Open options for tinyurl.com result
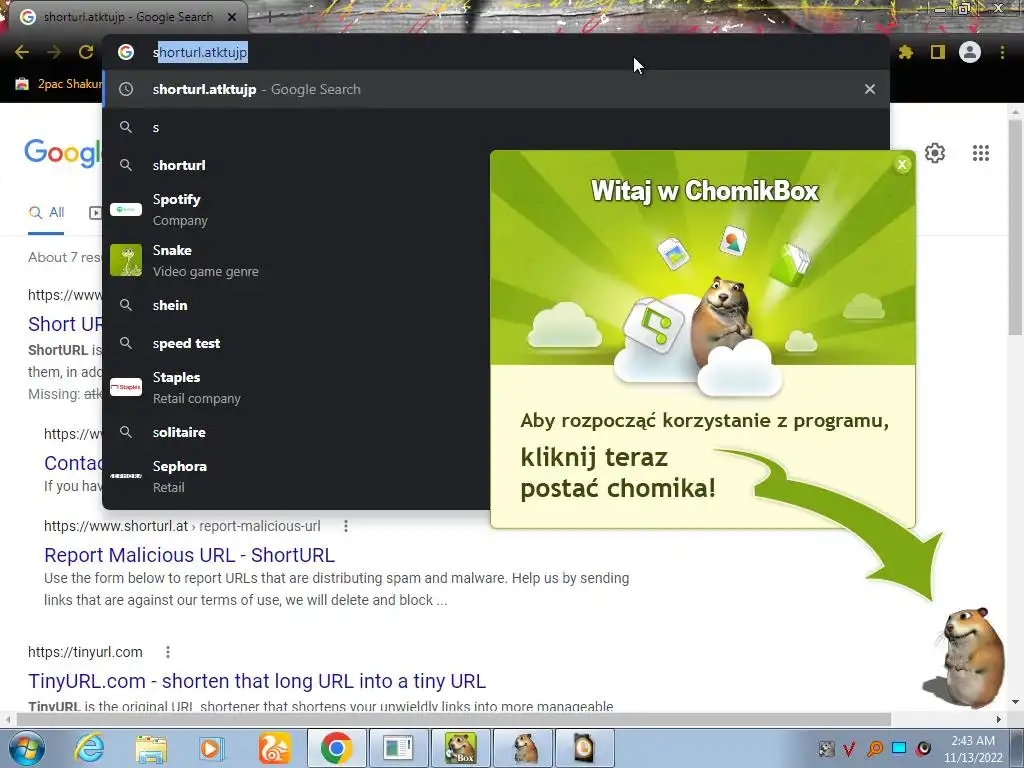The image size is (1024, 768). 168,652
